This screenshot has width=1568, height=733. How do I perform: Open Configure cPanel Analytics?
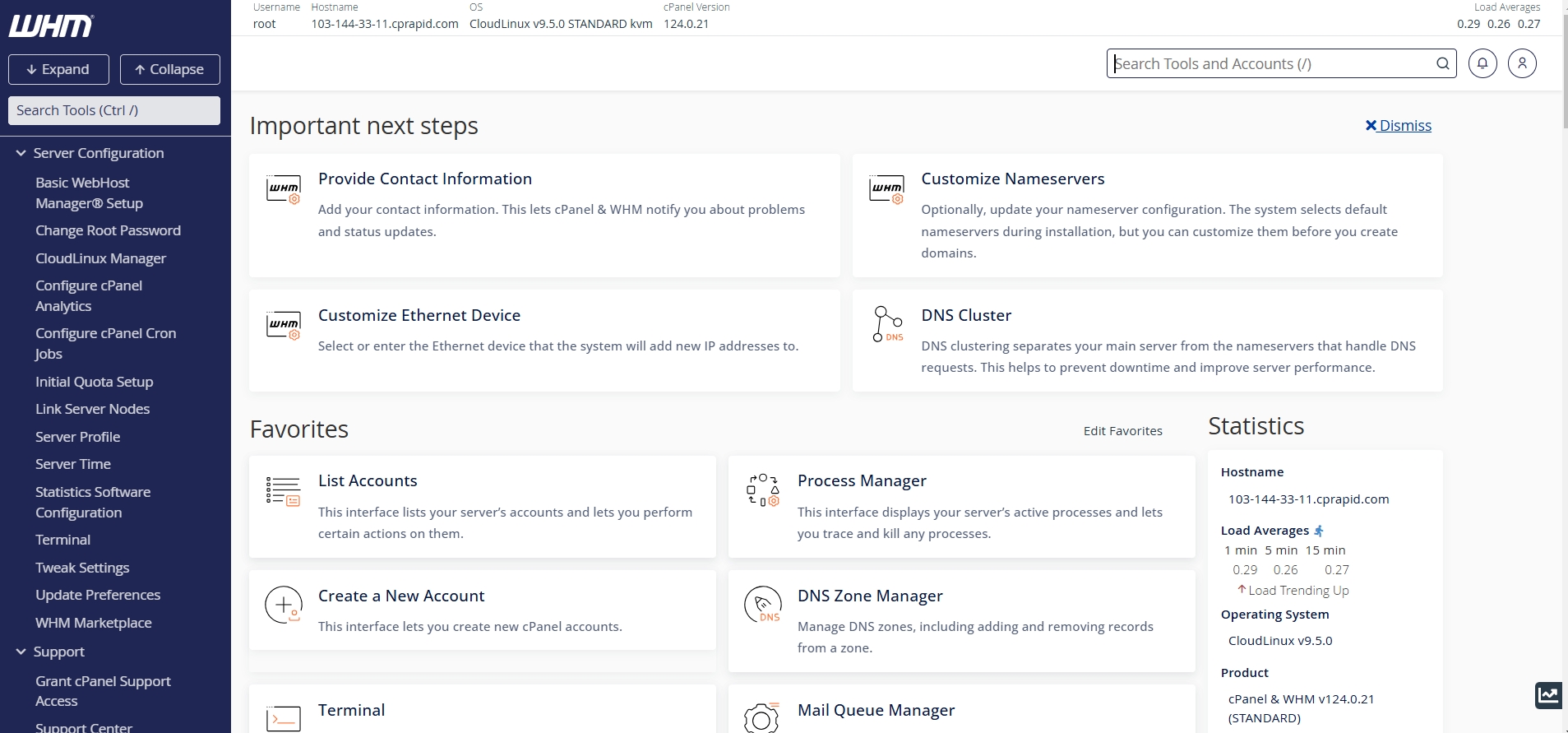(x=89, y=295)
